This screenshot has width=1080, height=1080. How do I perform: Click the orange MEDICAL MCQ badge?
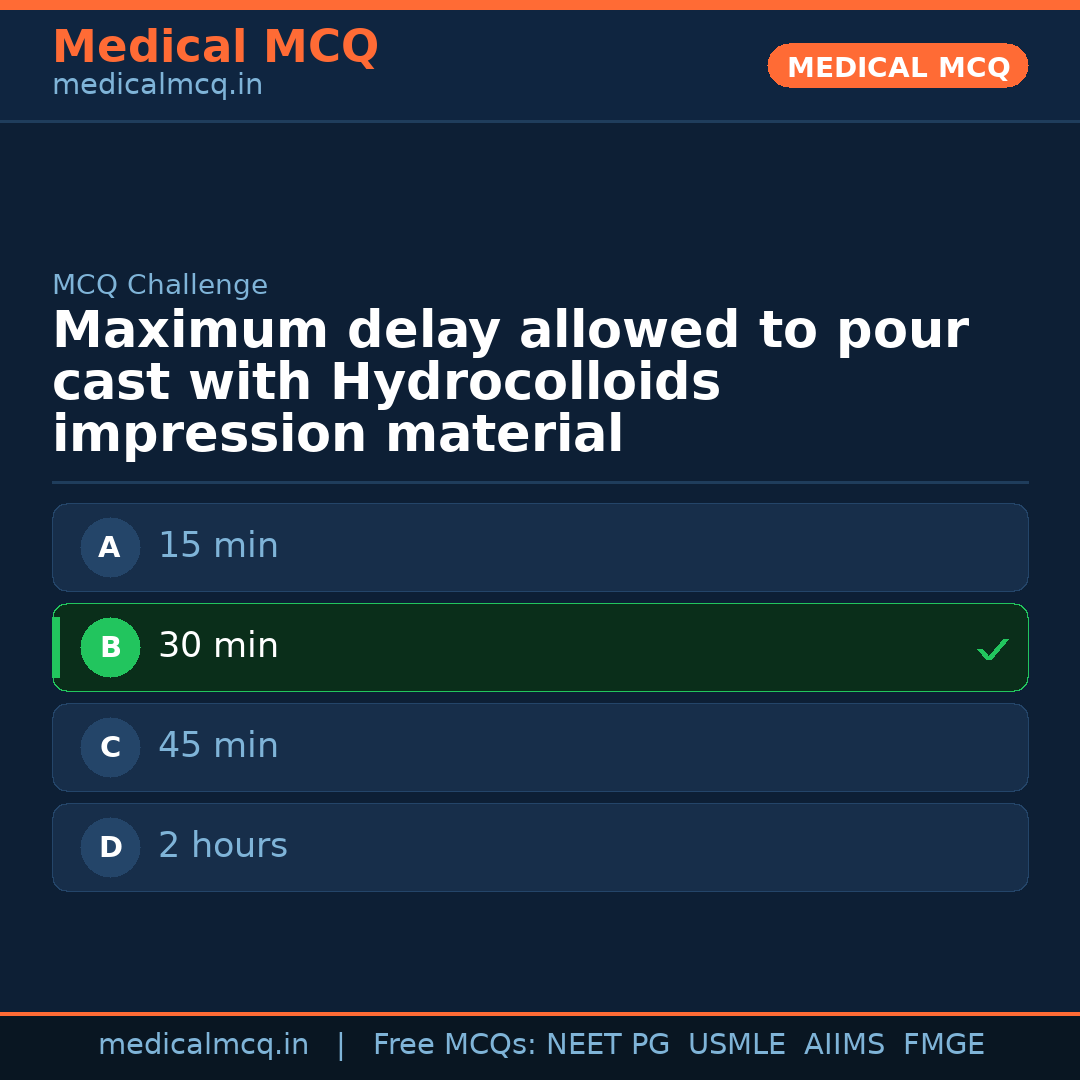[x=897, y=66]
